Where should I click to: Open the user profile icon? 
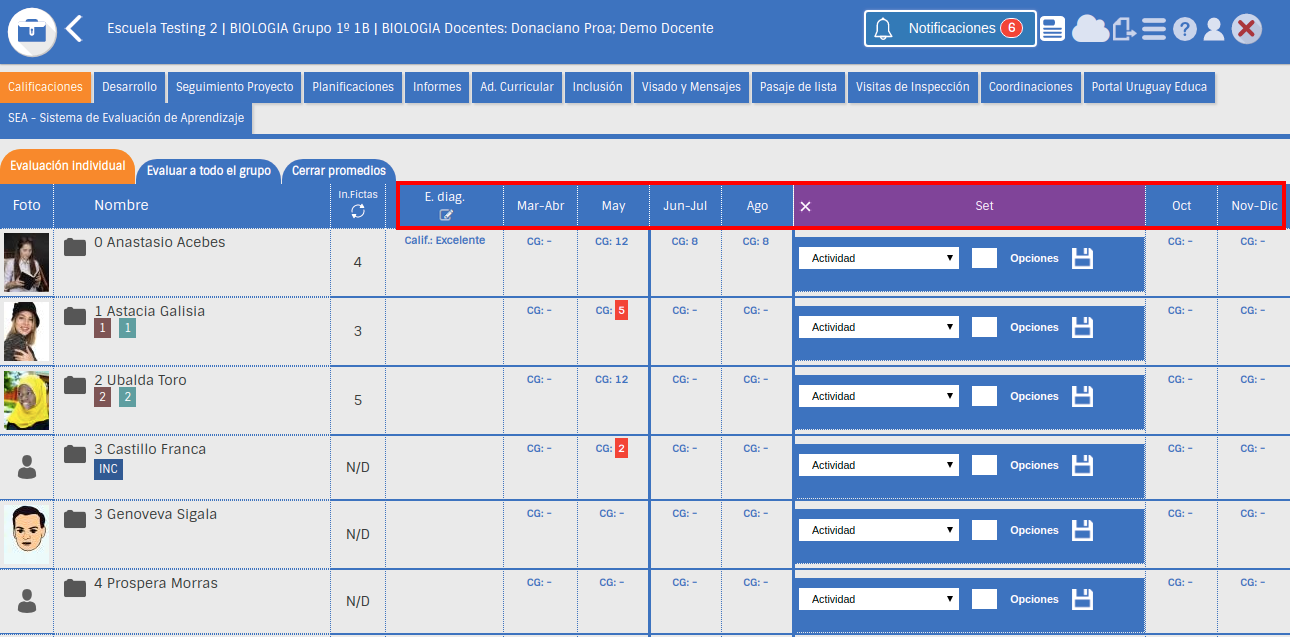[x=1214, y=29]
